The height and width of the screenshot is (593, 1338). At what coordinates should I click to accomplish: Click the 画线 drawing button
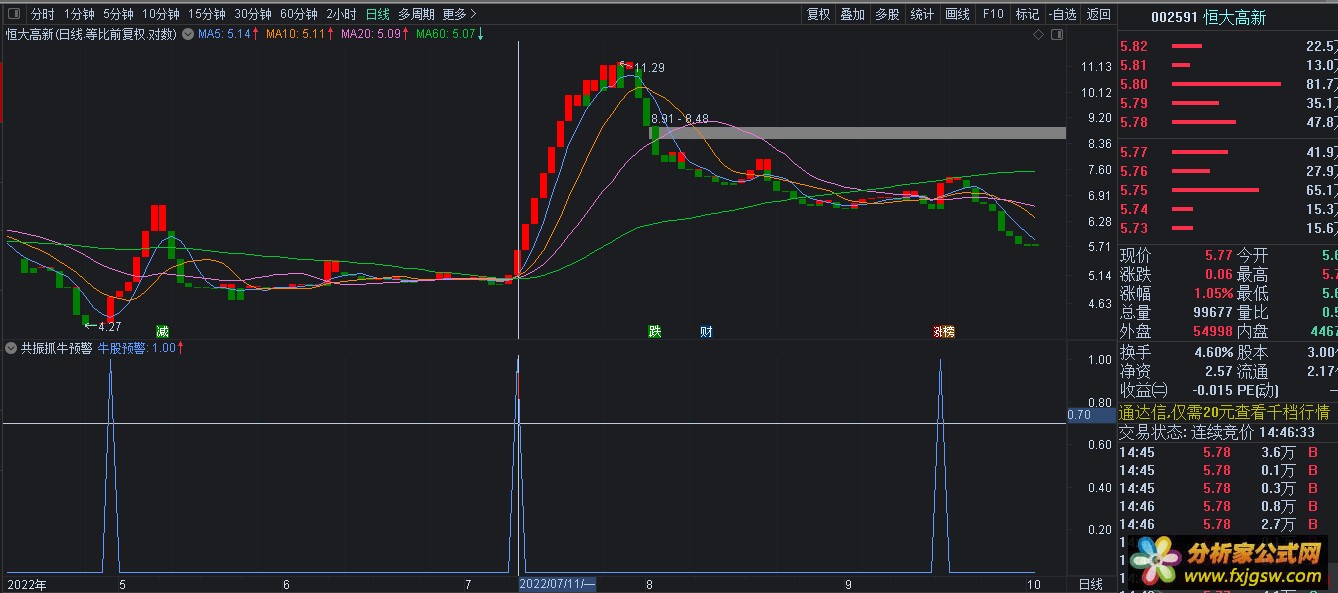click(x=957, y=14)
